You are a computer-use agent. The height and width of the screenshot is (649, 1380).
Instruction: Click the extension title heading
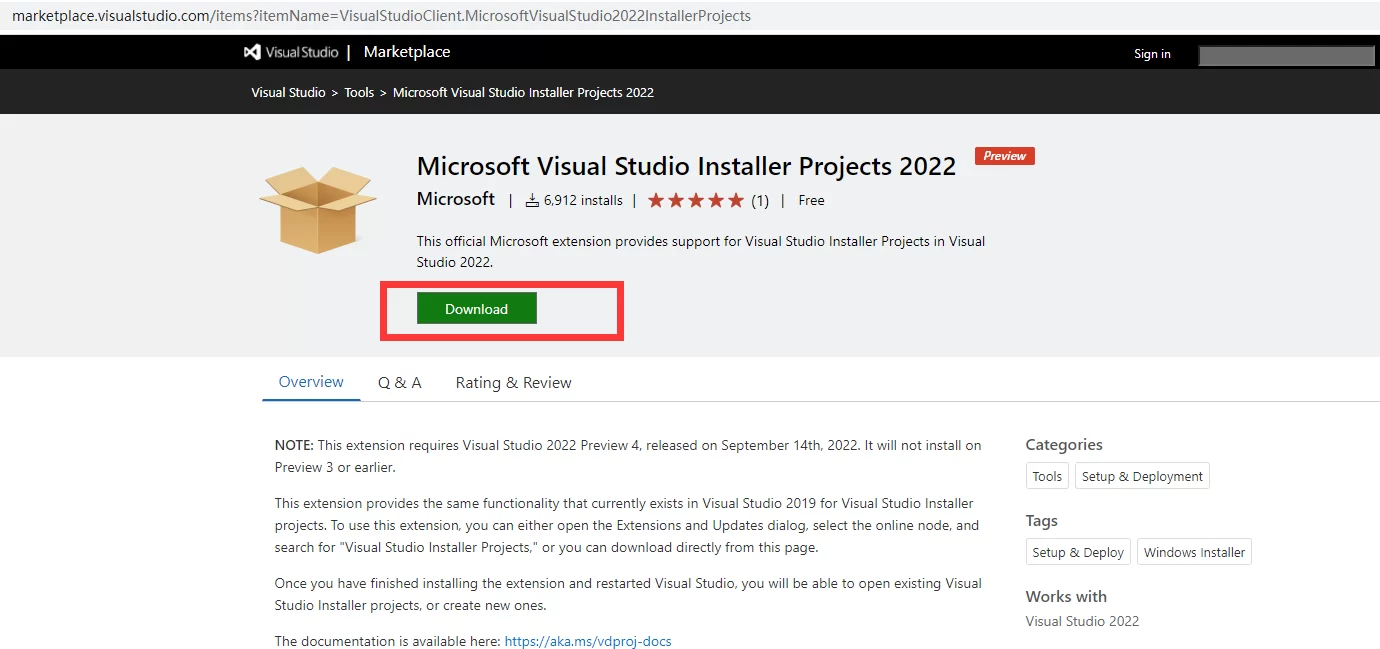pyautogui.click(x=687, y=166)
